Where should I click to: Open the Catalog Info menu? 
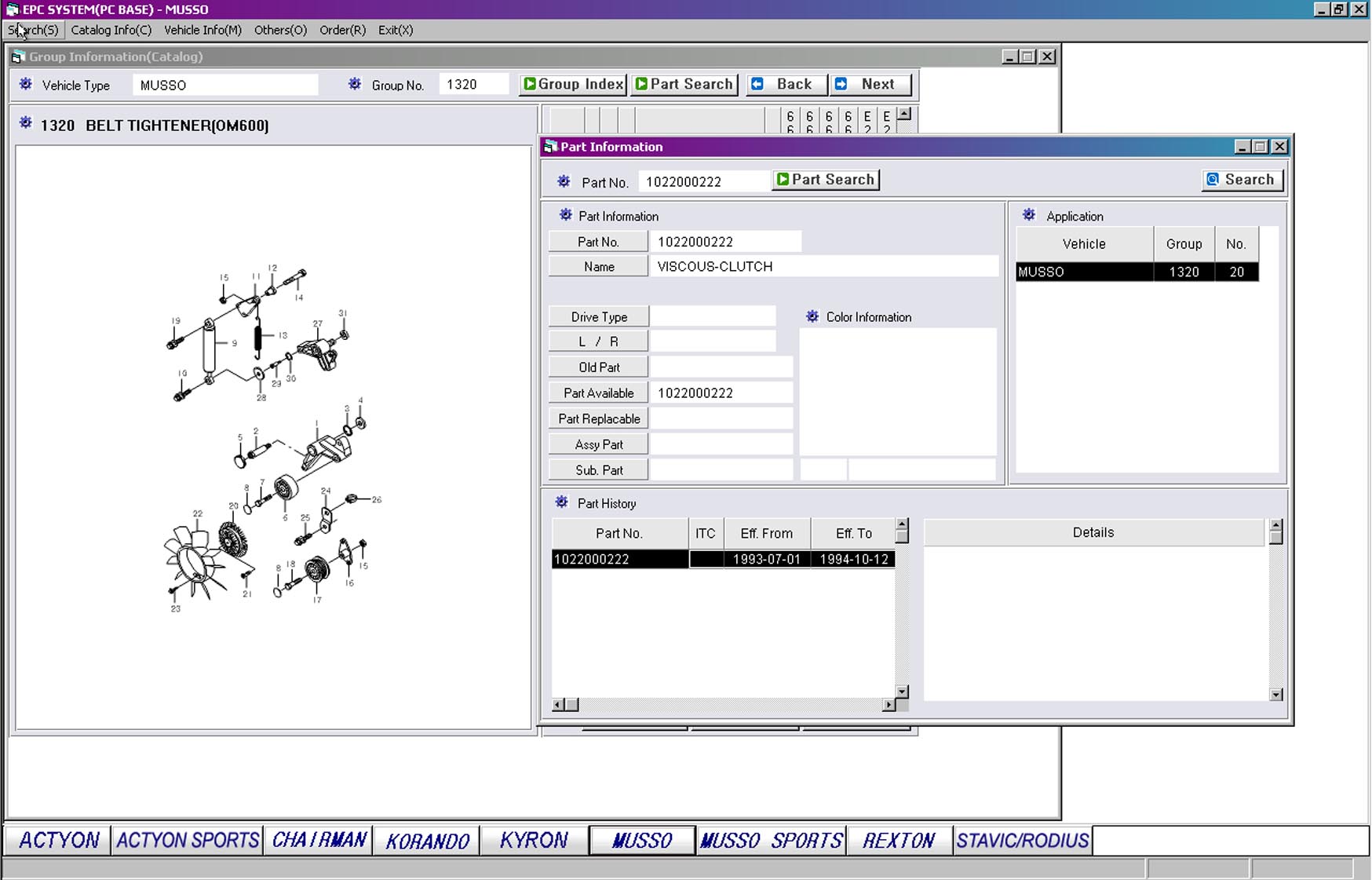111,30
